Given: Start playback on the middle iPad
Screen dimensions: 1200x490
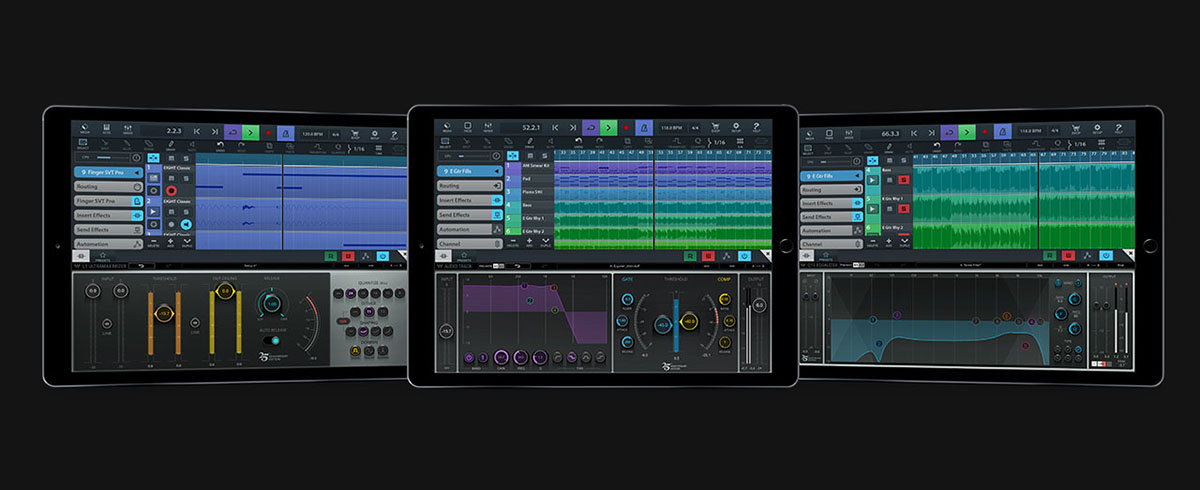Looking at the screenshot, I should (x=608, y=127).
